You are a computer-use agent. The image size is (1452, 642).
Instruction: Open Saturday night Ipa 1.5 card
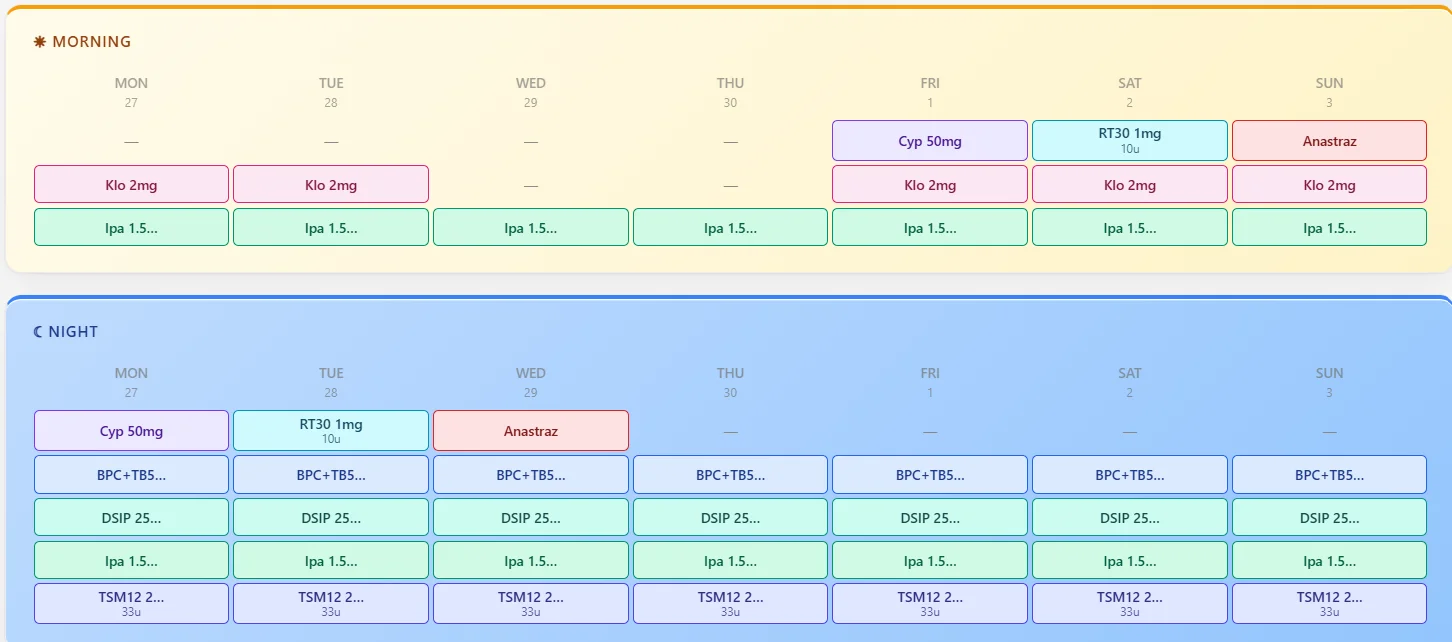(x=1130, y=560)
